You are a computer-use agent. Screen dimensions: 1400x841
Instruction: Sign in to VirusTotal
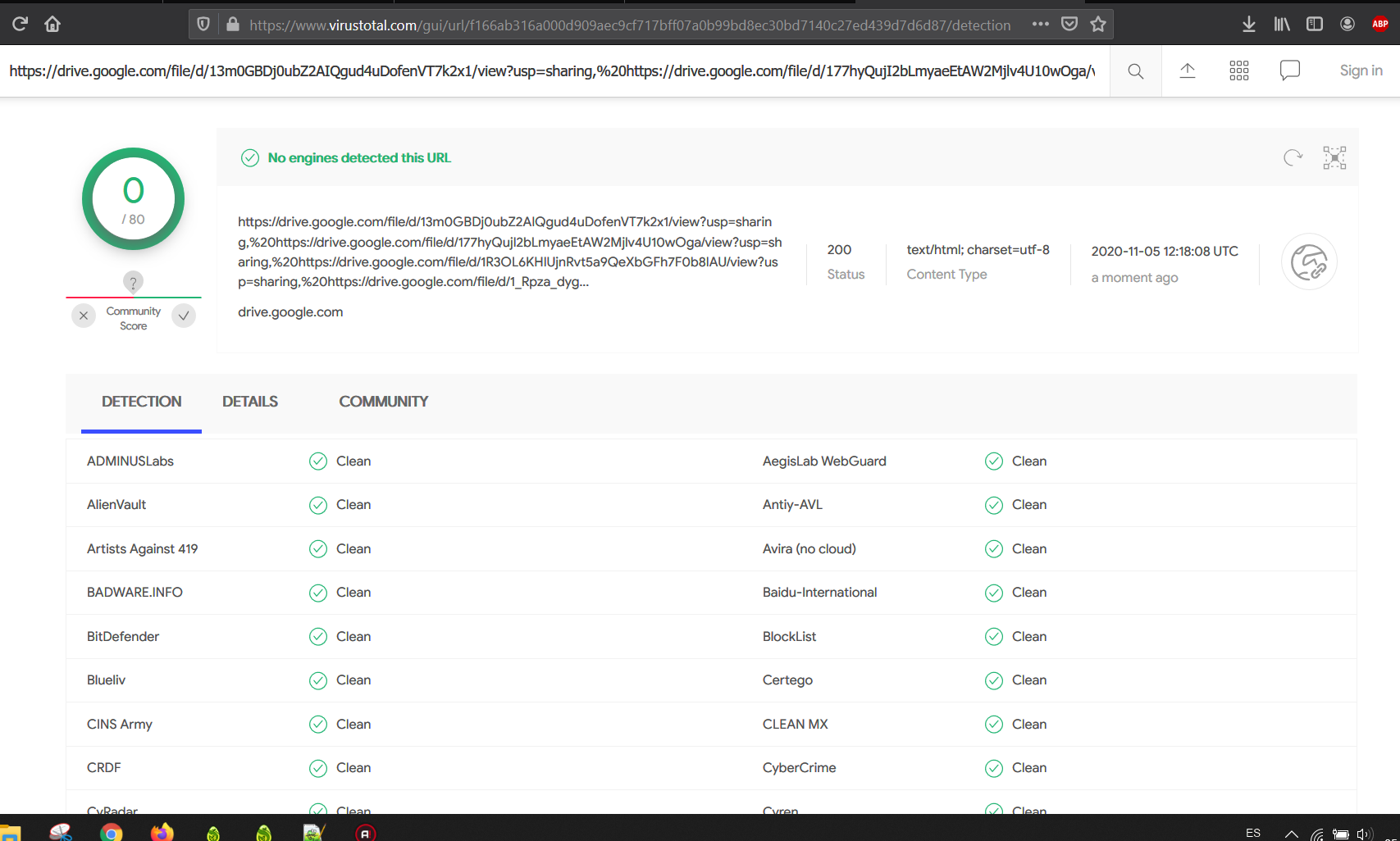coord(1361,71)
